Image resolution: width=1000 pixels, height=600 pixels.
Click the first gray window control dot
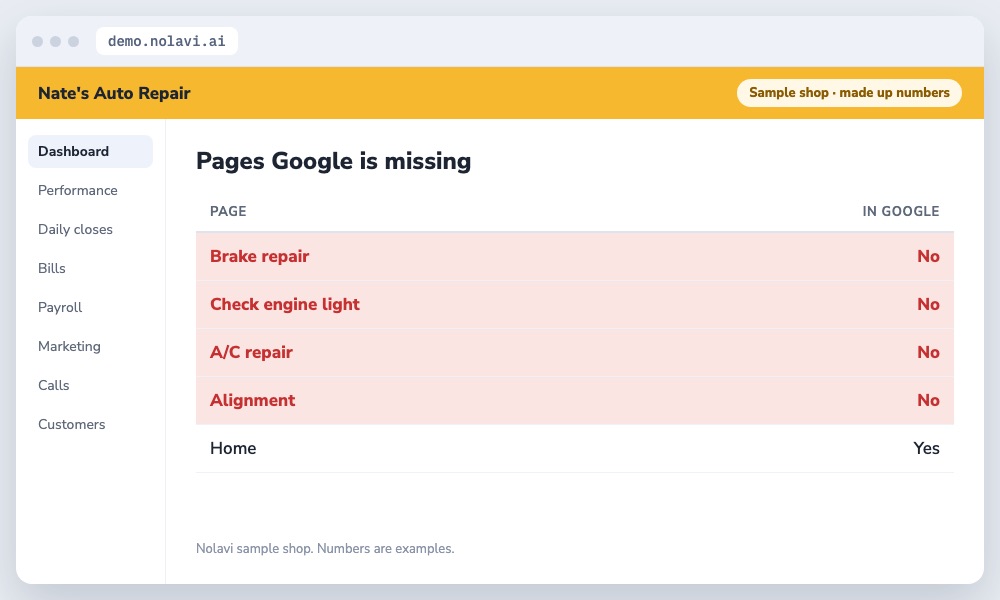pyautogui.click(x=38, y=41)
